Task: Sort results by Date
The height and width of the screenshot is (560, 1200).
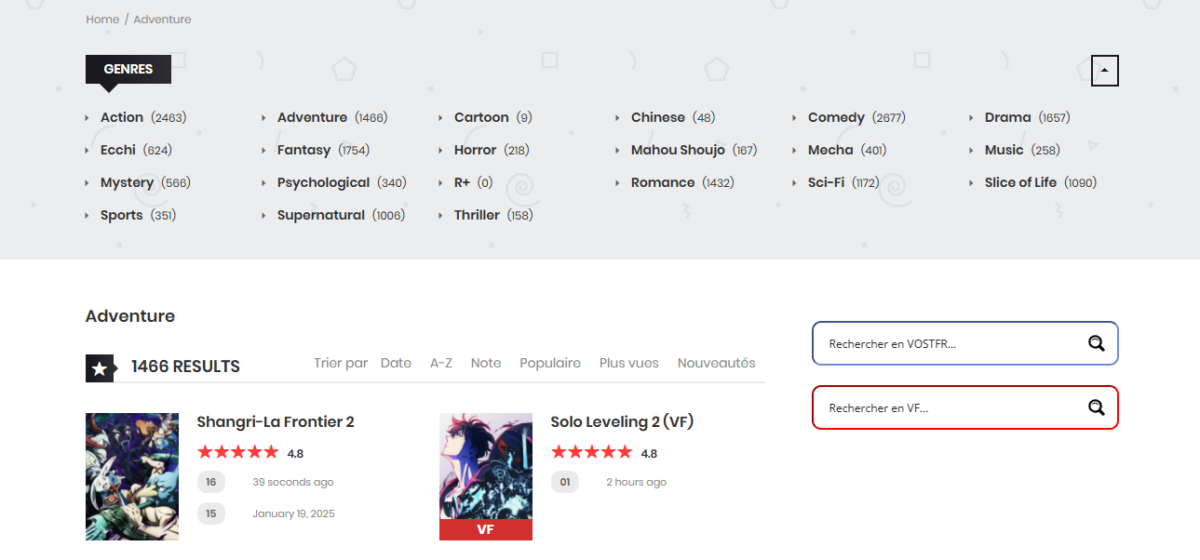Action: pos(396,363)
